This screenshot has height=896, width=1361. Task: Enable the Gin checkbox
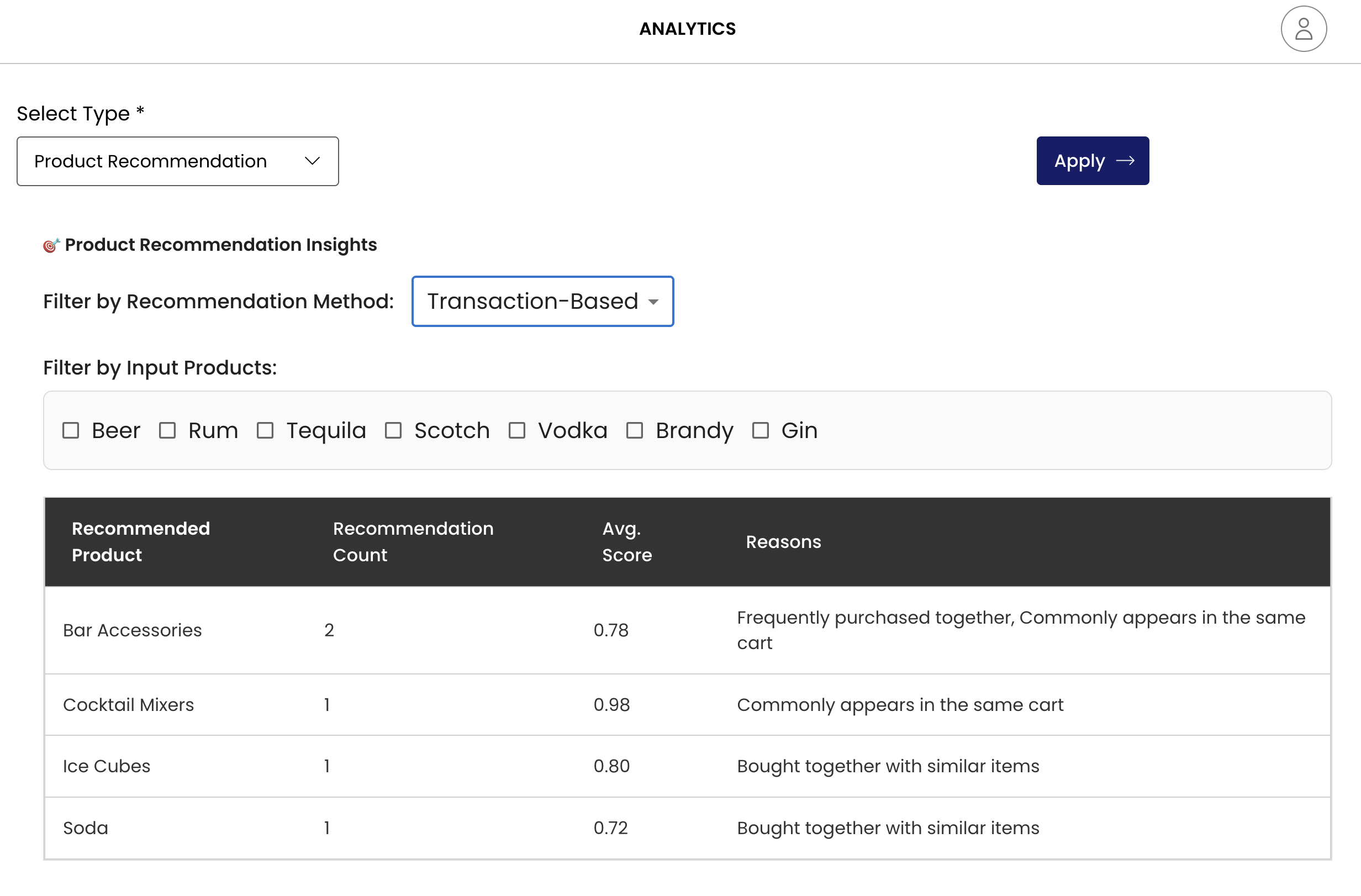coord(760,430)
